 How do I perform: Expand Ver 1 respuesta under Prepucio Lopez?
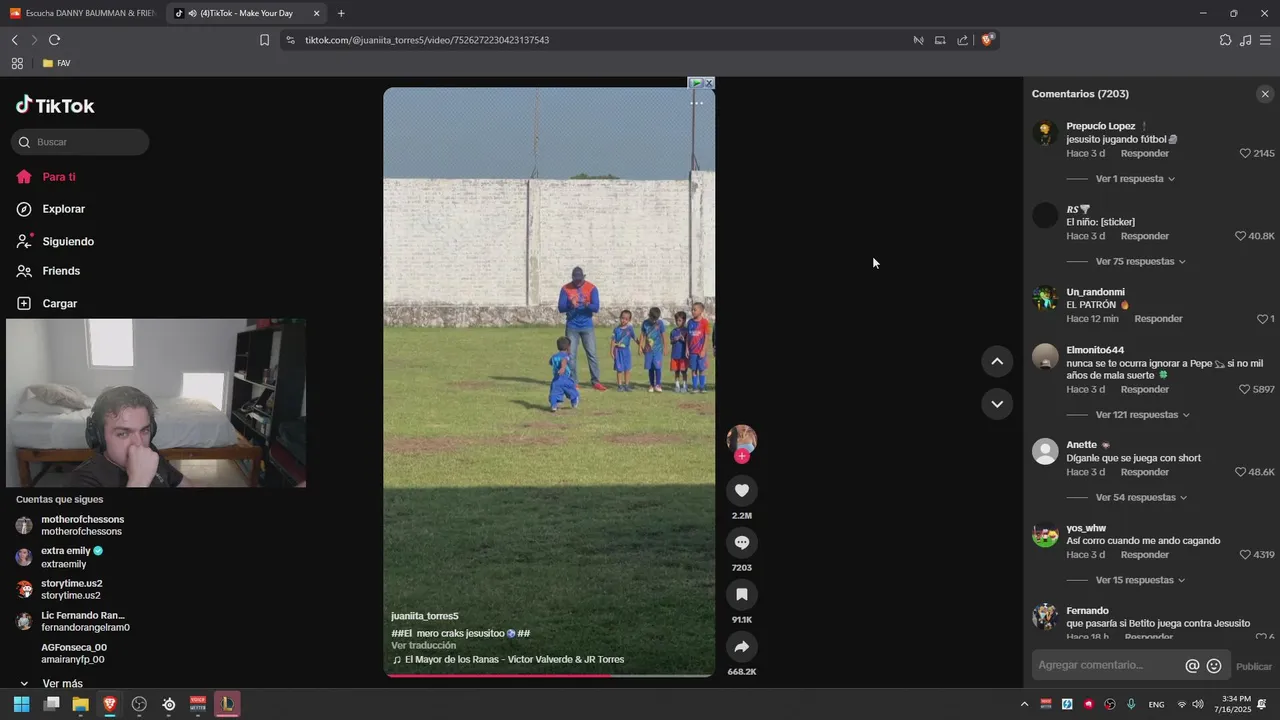coord(1135,179)
